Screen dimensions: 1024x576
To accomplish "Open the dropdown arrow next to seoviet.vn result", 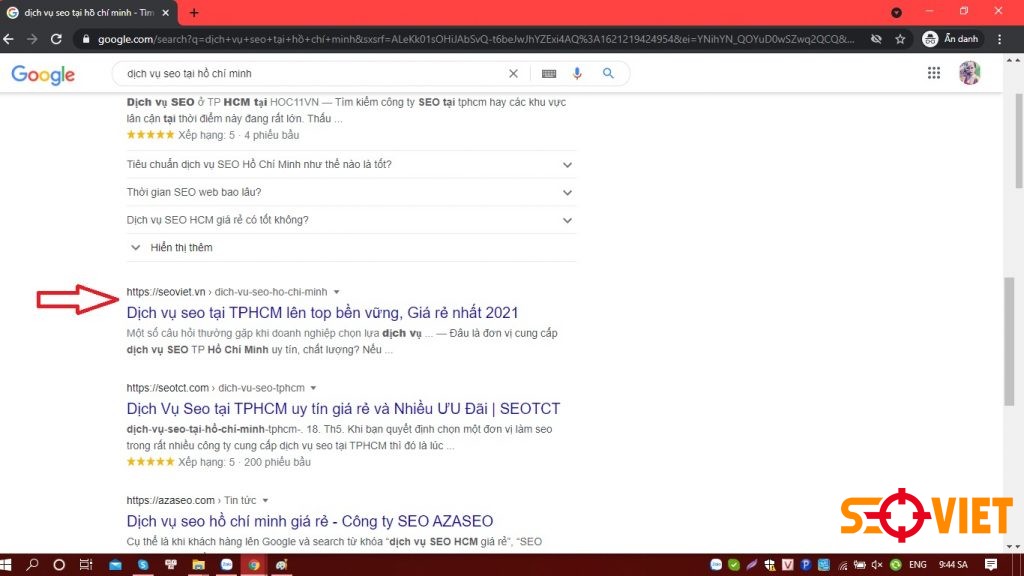I will (336, 291).
